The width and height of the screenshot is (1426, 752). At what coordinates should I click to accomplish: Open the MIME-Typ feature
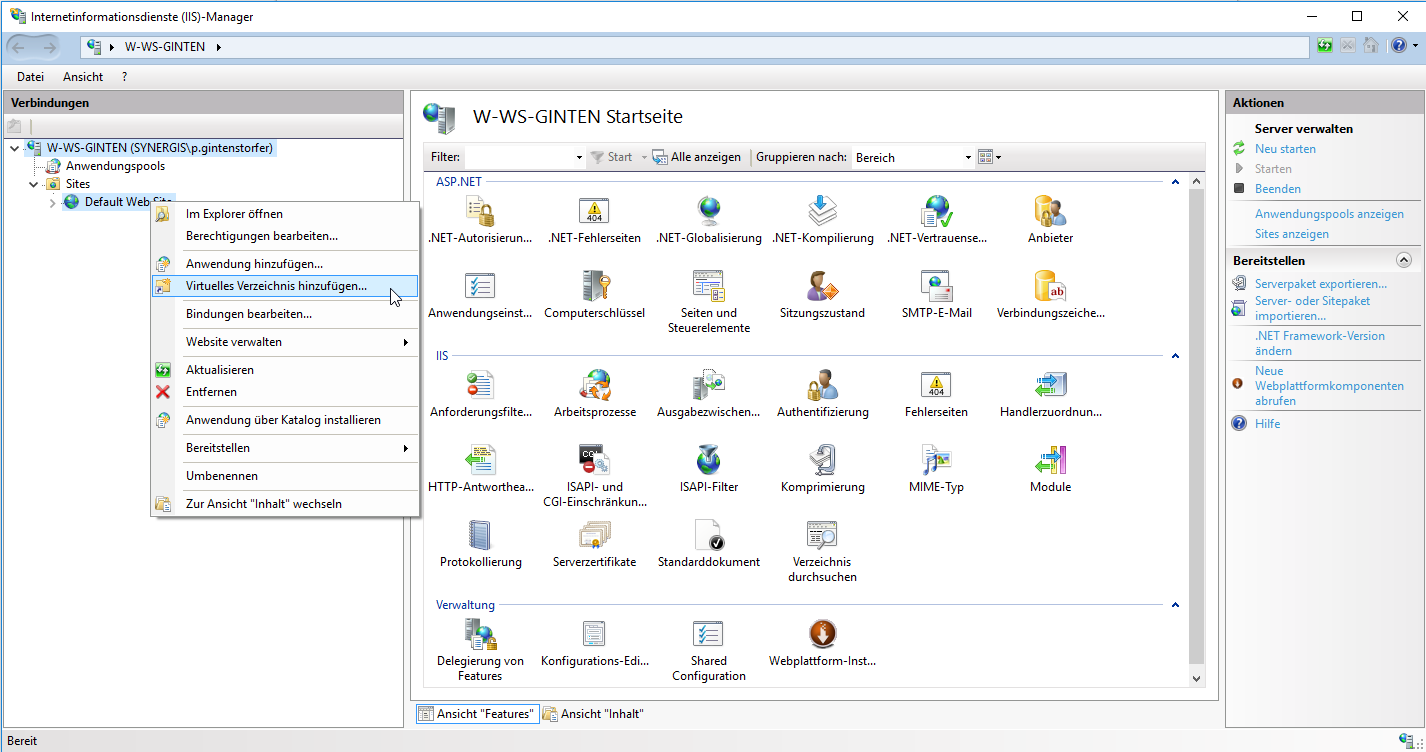point(936,467)
